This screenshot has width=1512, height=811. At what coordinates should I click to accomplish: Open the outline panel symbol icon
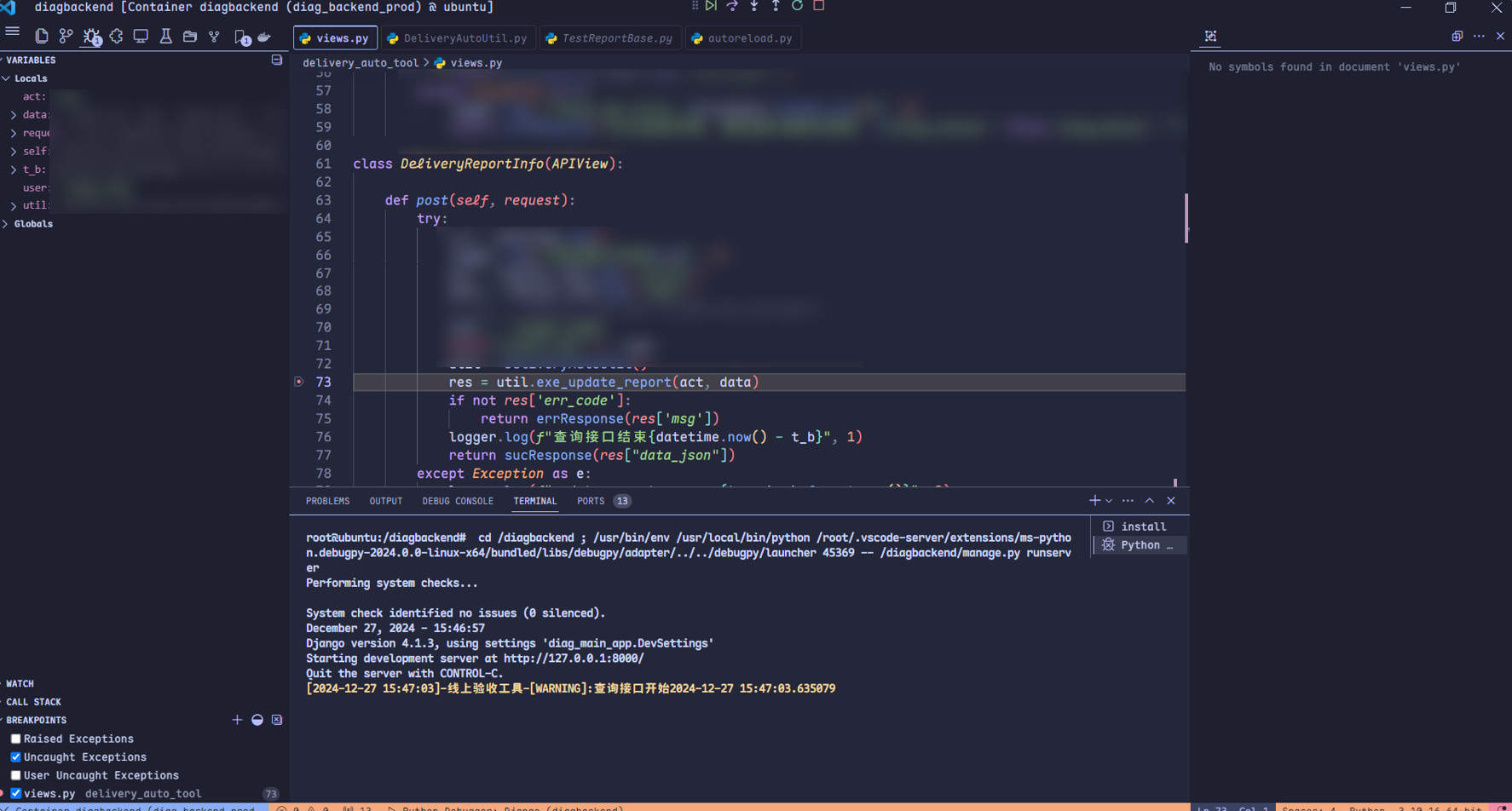pos(1210,36)
